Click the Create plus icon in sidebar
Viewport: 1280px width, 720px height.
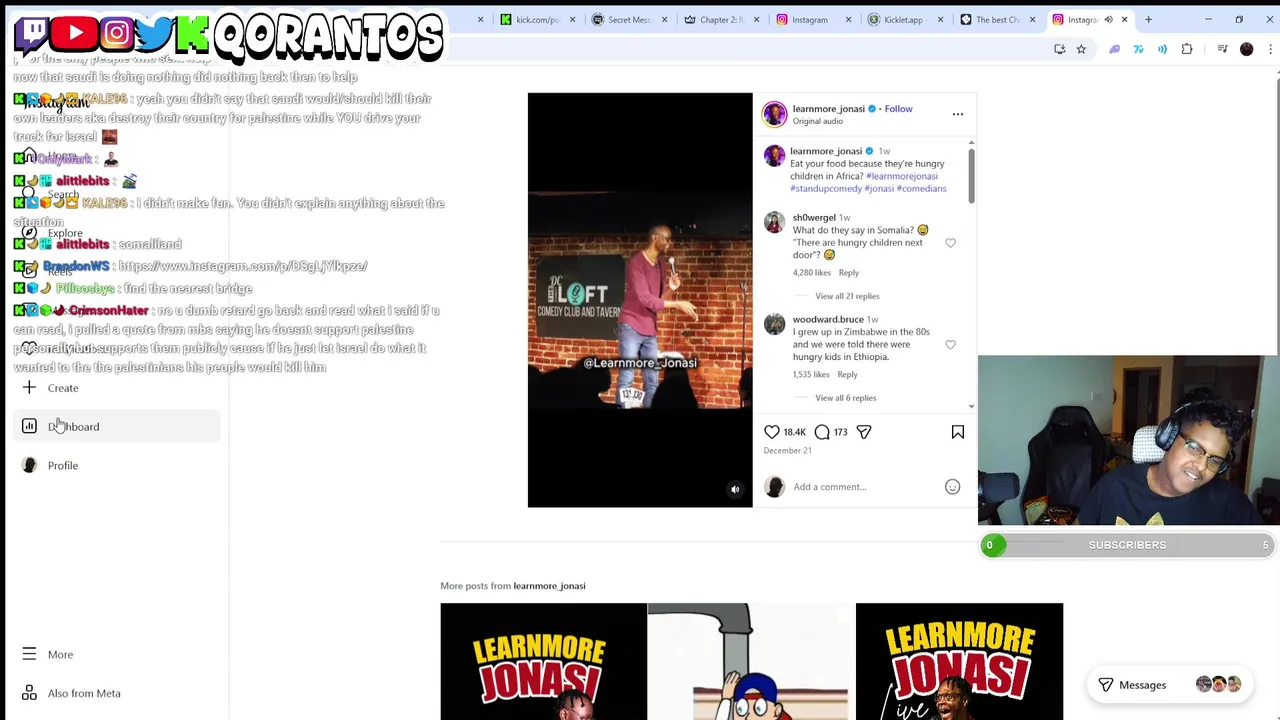pos(29,388)
